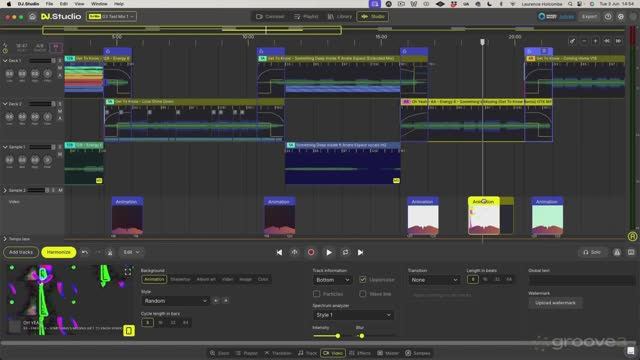Click the Filter knob on Deck 2
Image resolution: width=640 pixels, height=360 pixels.
point(47,117)
